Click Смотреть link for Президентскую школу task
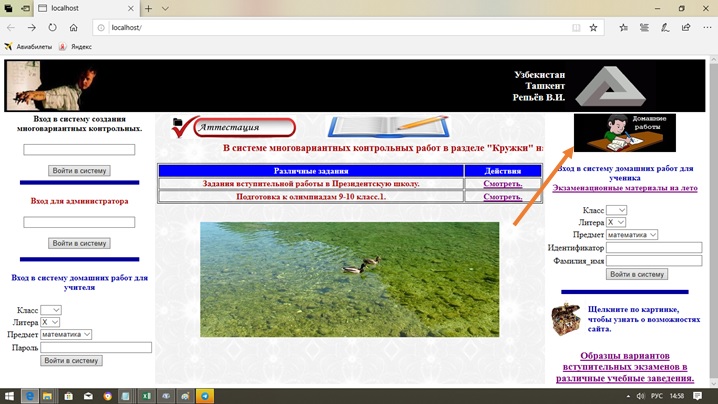The width and height of the screenshot is (718, 404). [x=502, y=184]
